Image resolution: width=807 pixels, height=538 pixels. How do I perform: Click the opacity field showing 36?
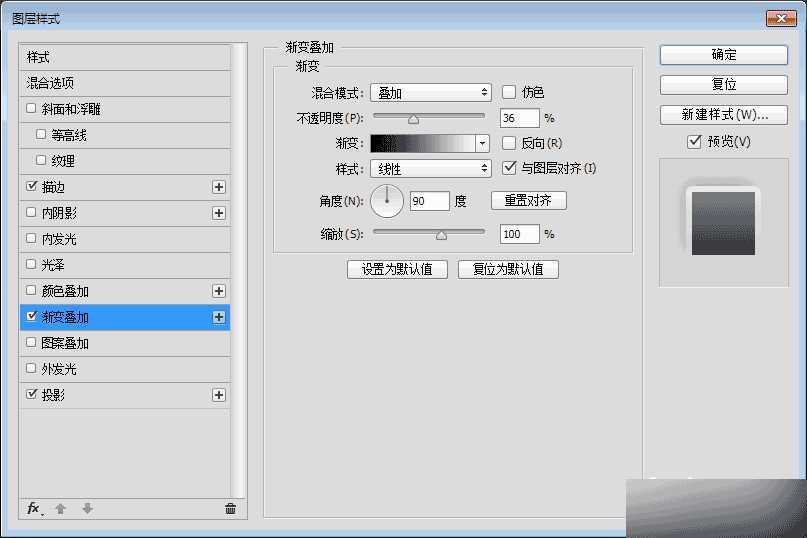click(519, 118)
